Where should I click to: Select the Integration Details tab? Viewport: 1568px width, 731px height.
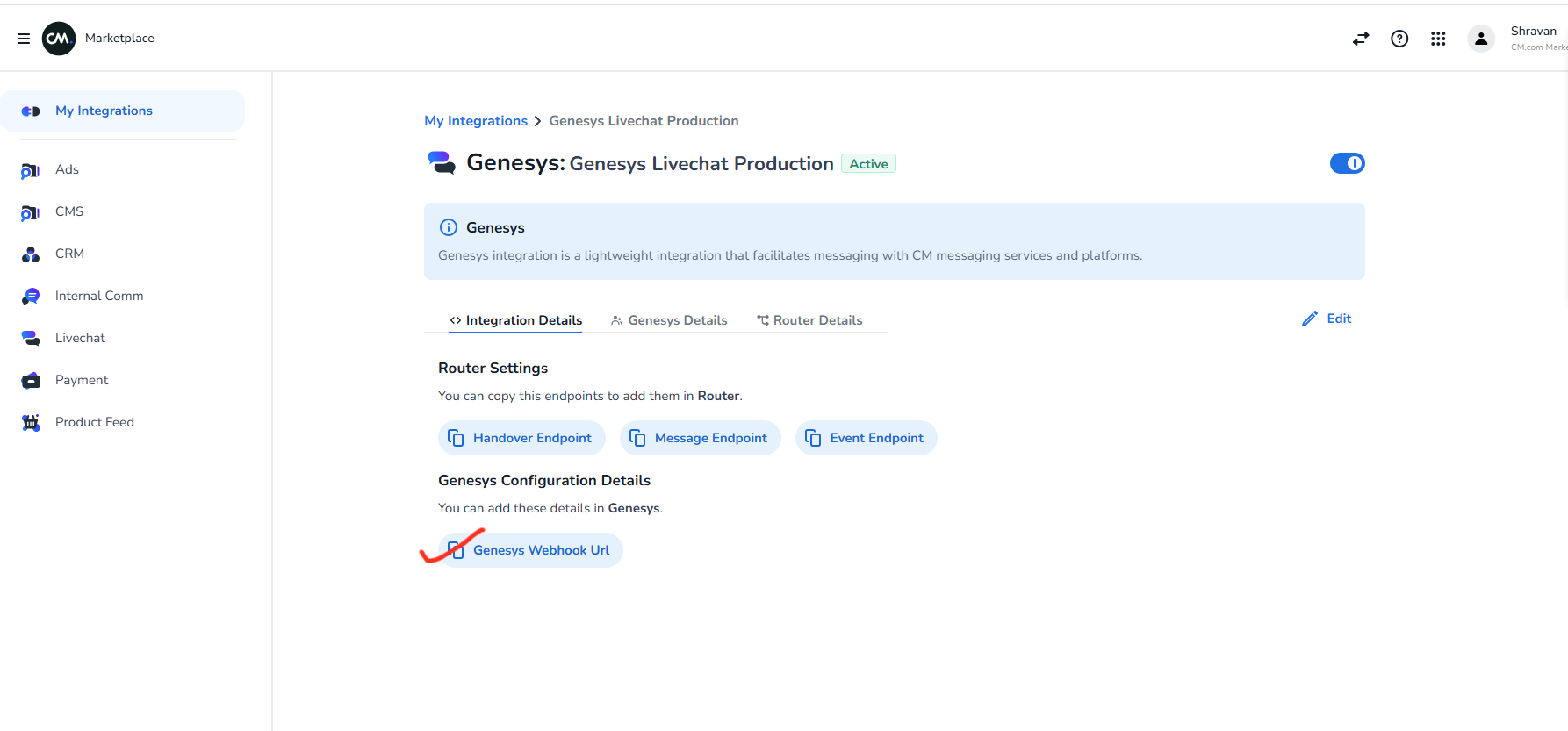(515, 320)
